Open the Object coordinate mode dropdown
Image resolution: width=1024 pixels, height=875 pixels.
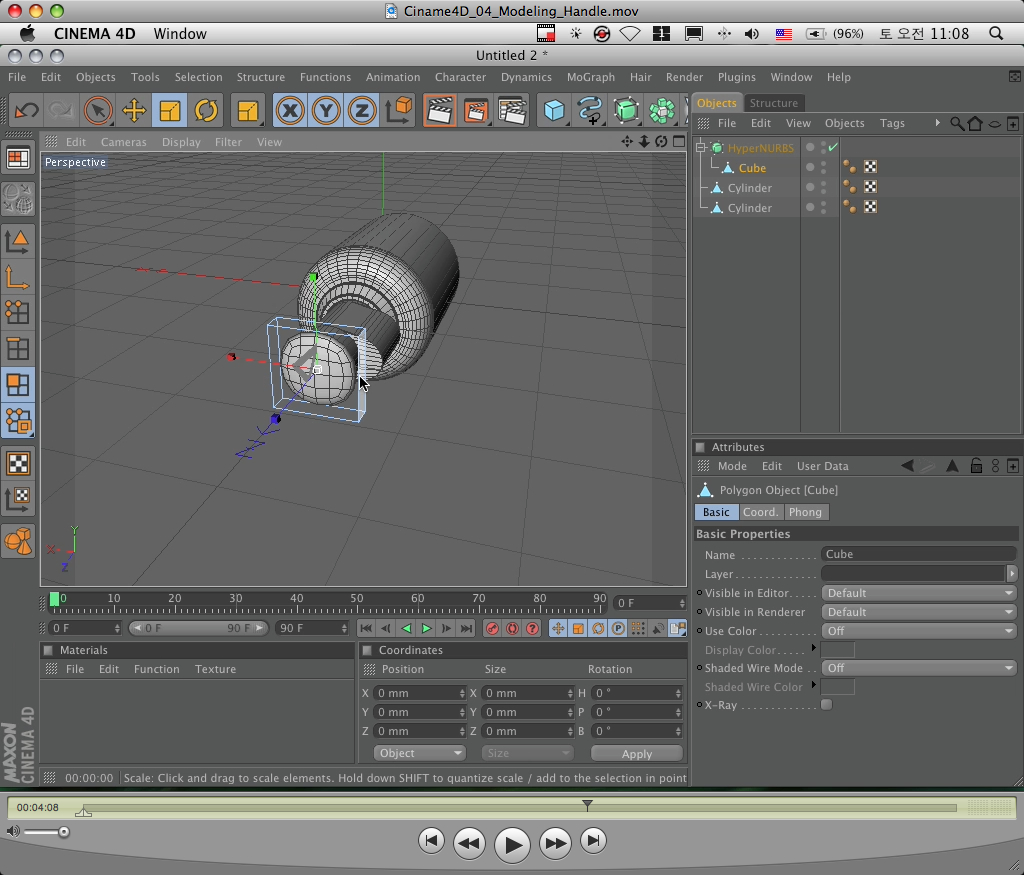click(x=419, y=753)
